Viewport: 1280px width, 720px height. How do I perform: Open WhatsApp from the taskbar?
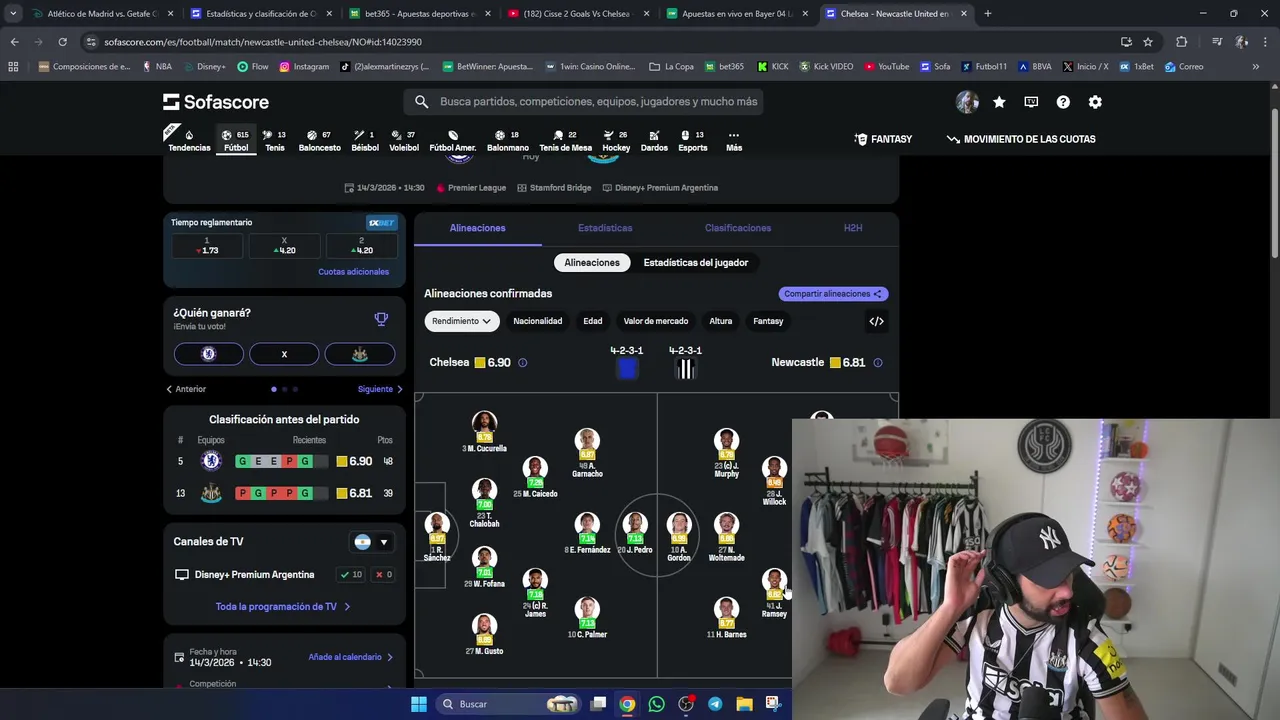pyautogui.click(x=656, y=704)
